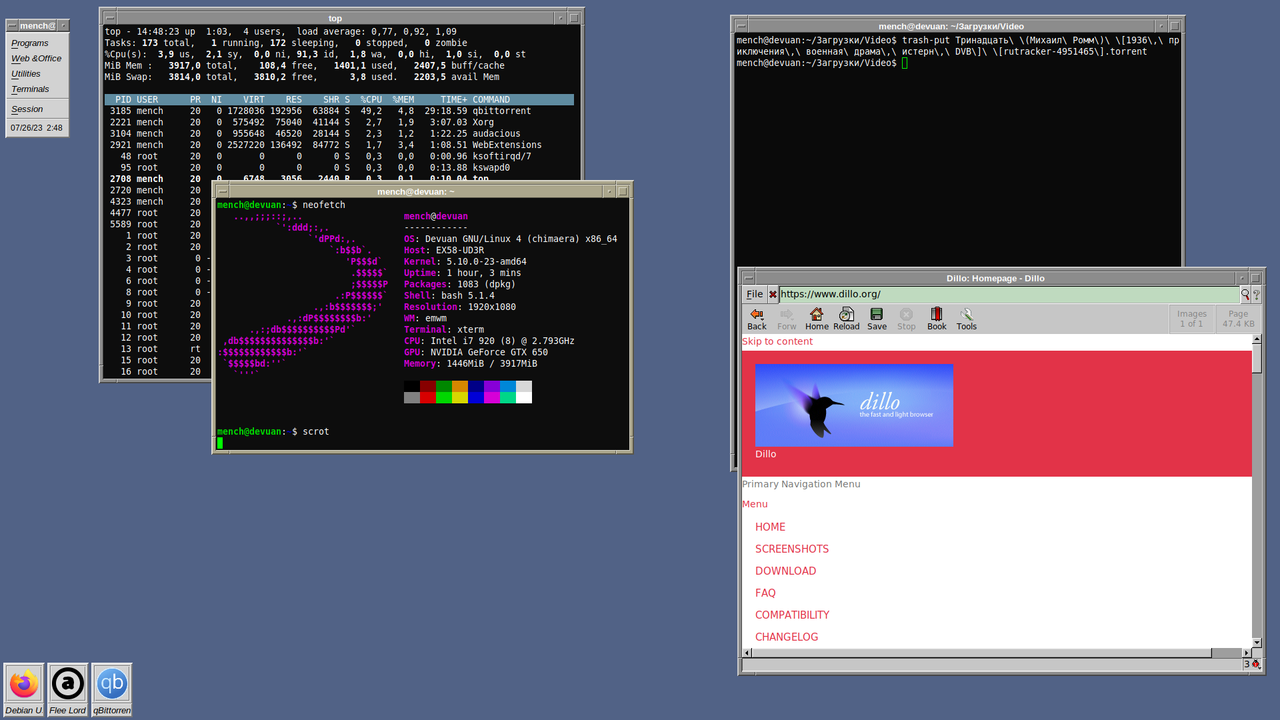
Task: Click the launcher panel minimize dot button
Action: click(x=63, y=25)
